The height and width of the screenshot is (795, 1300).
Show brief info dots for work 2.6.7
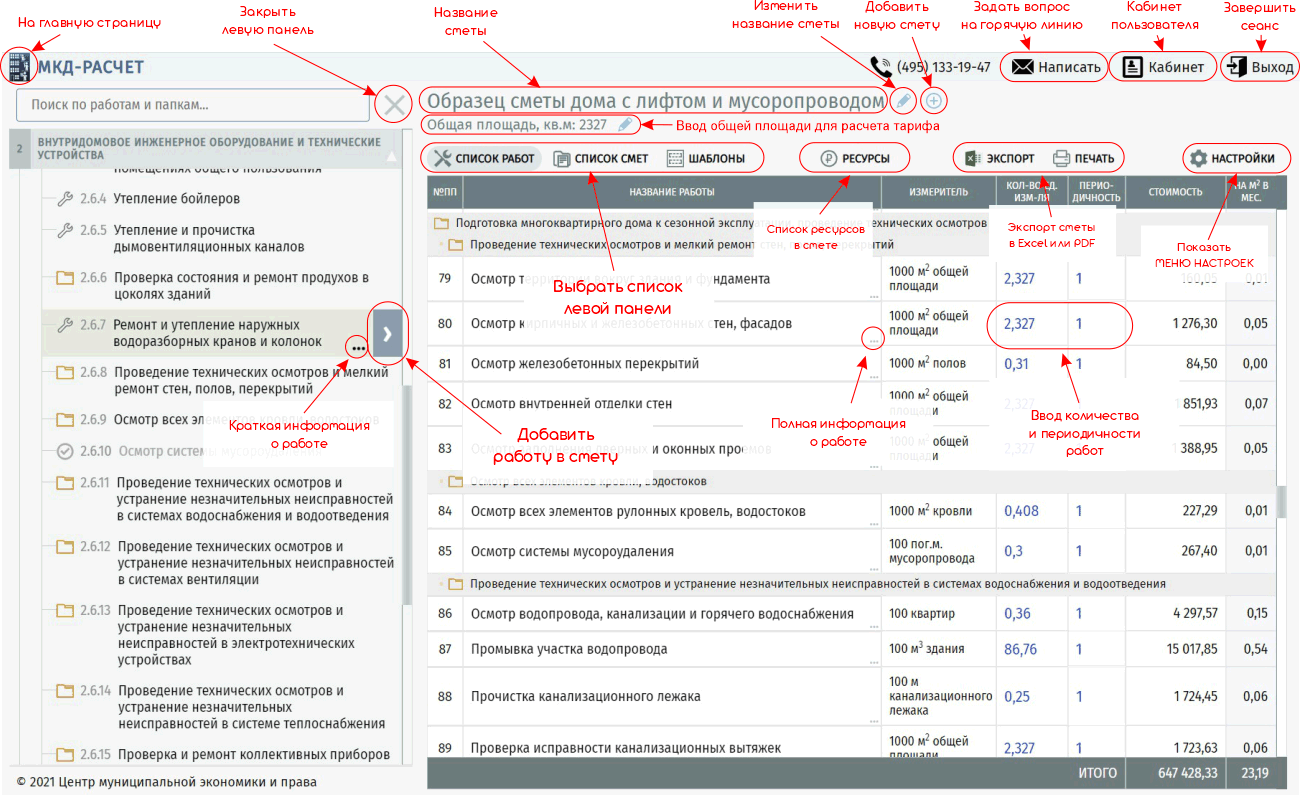tap(357, 347)
